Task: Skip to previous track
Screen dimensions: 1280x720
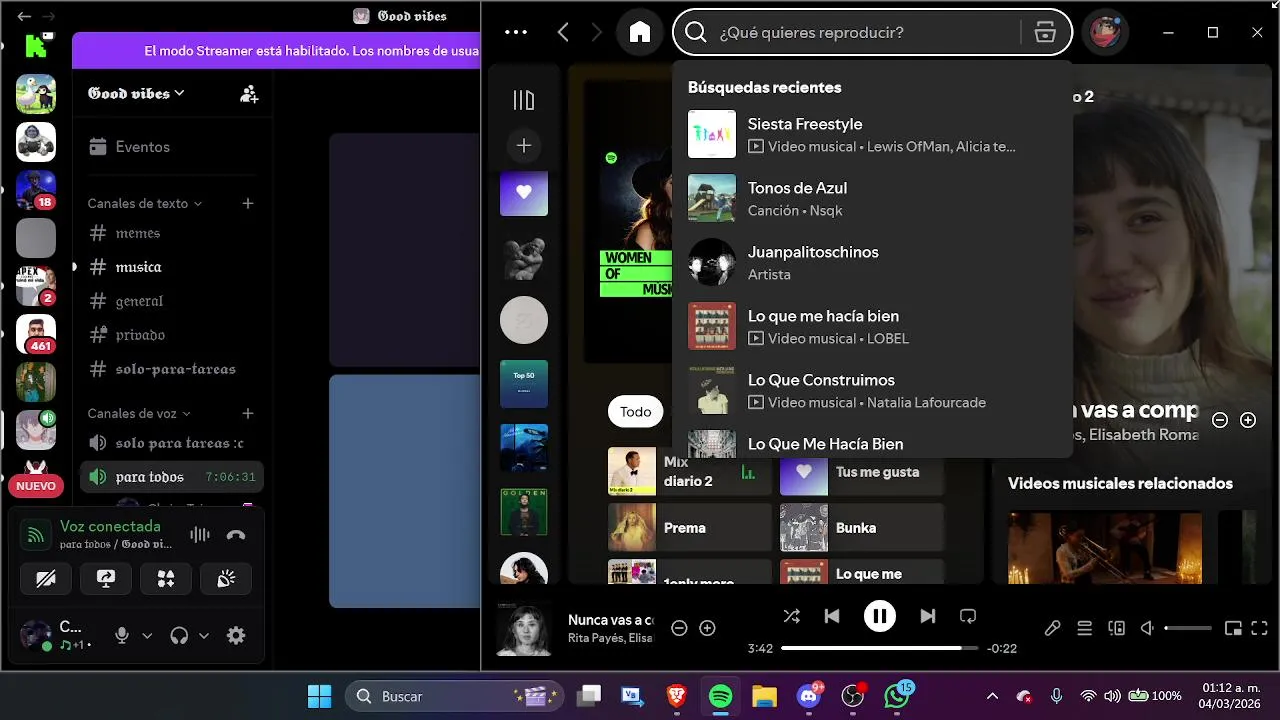Action: coord(832,616)
